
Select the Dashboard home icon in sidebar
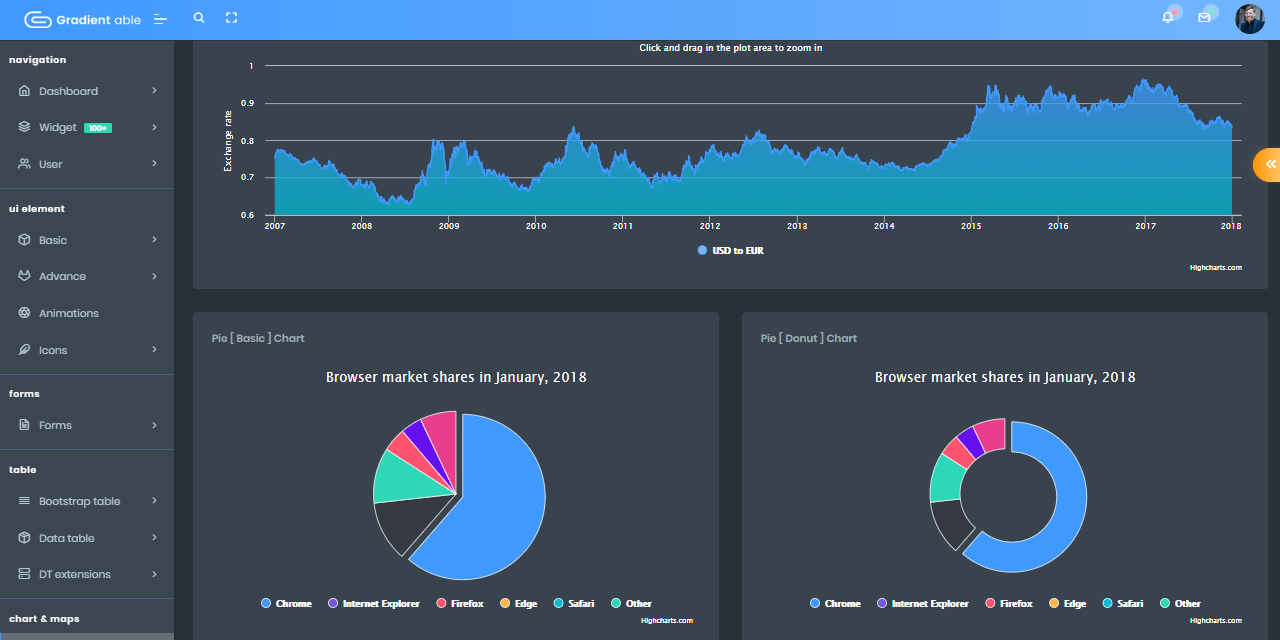[x=24, y=90]
